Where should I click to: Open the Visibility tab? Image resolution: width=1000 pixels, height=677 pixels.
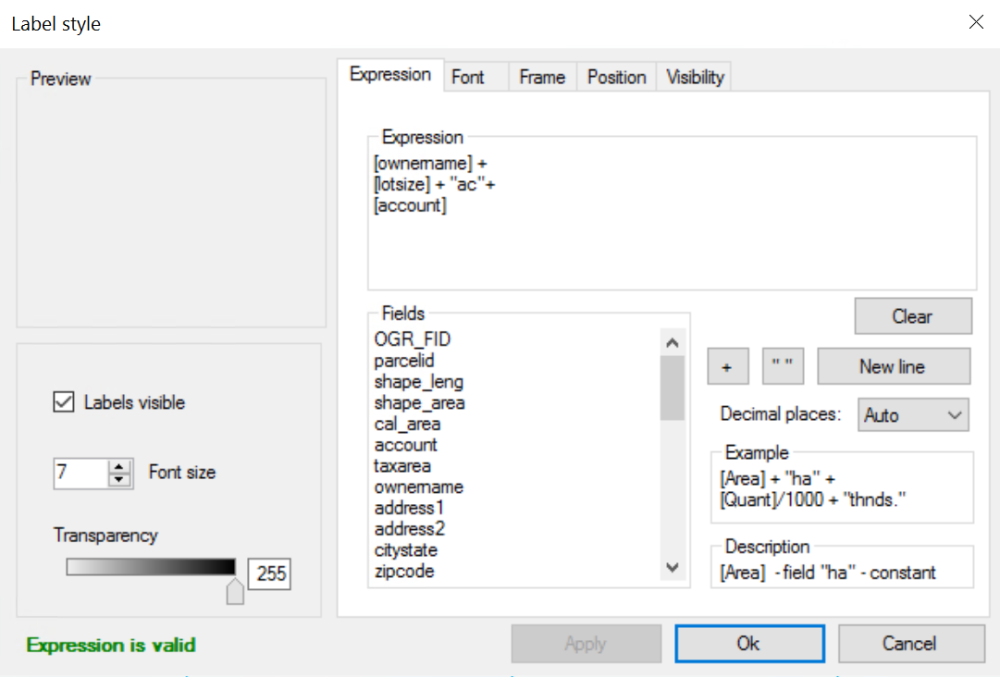point(694,76)
